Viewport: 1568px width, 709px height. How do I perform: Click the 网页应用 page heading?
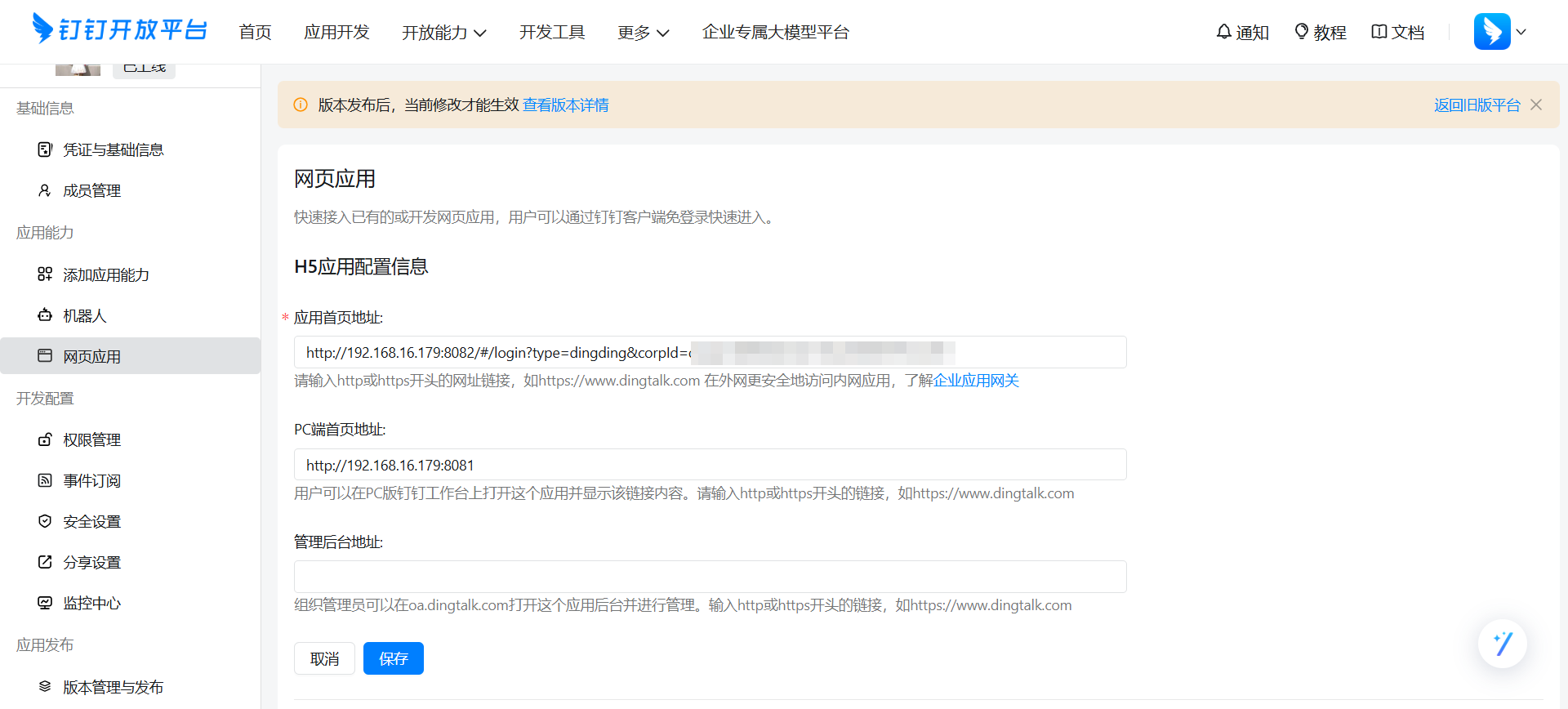(x=335, y=179)
